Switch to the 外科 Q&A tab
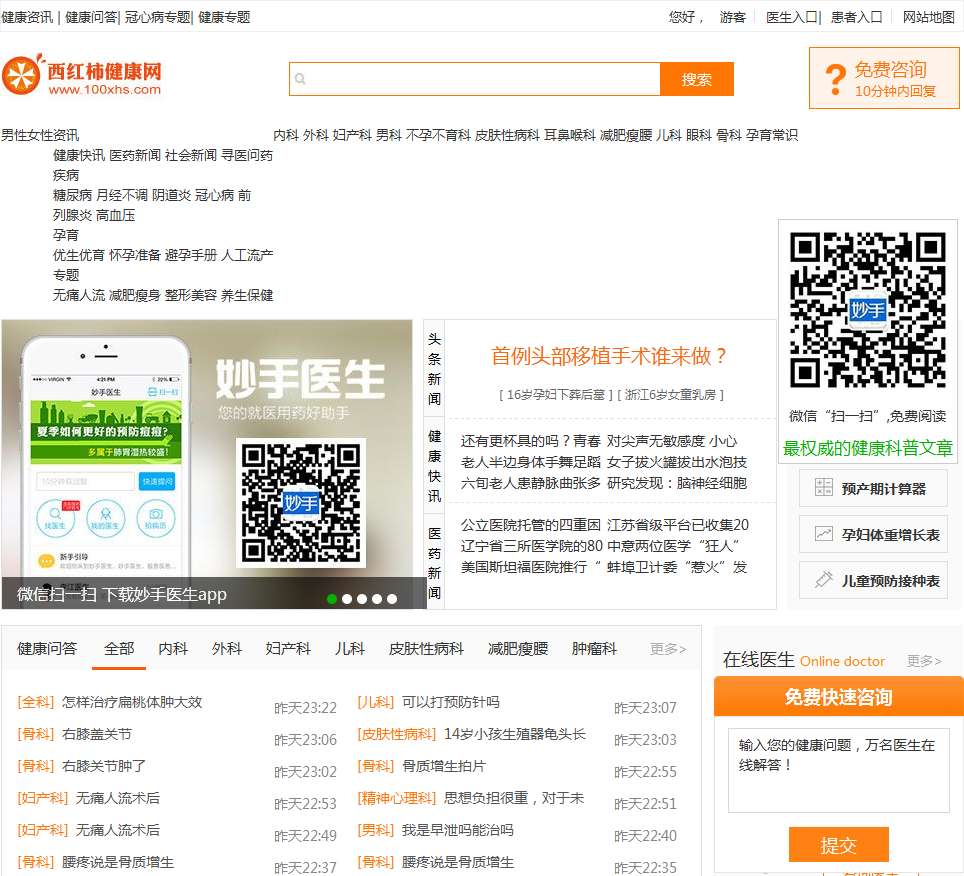Viewport: 964px width, 876px height. pyautogui.click(x=227, y=649)
